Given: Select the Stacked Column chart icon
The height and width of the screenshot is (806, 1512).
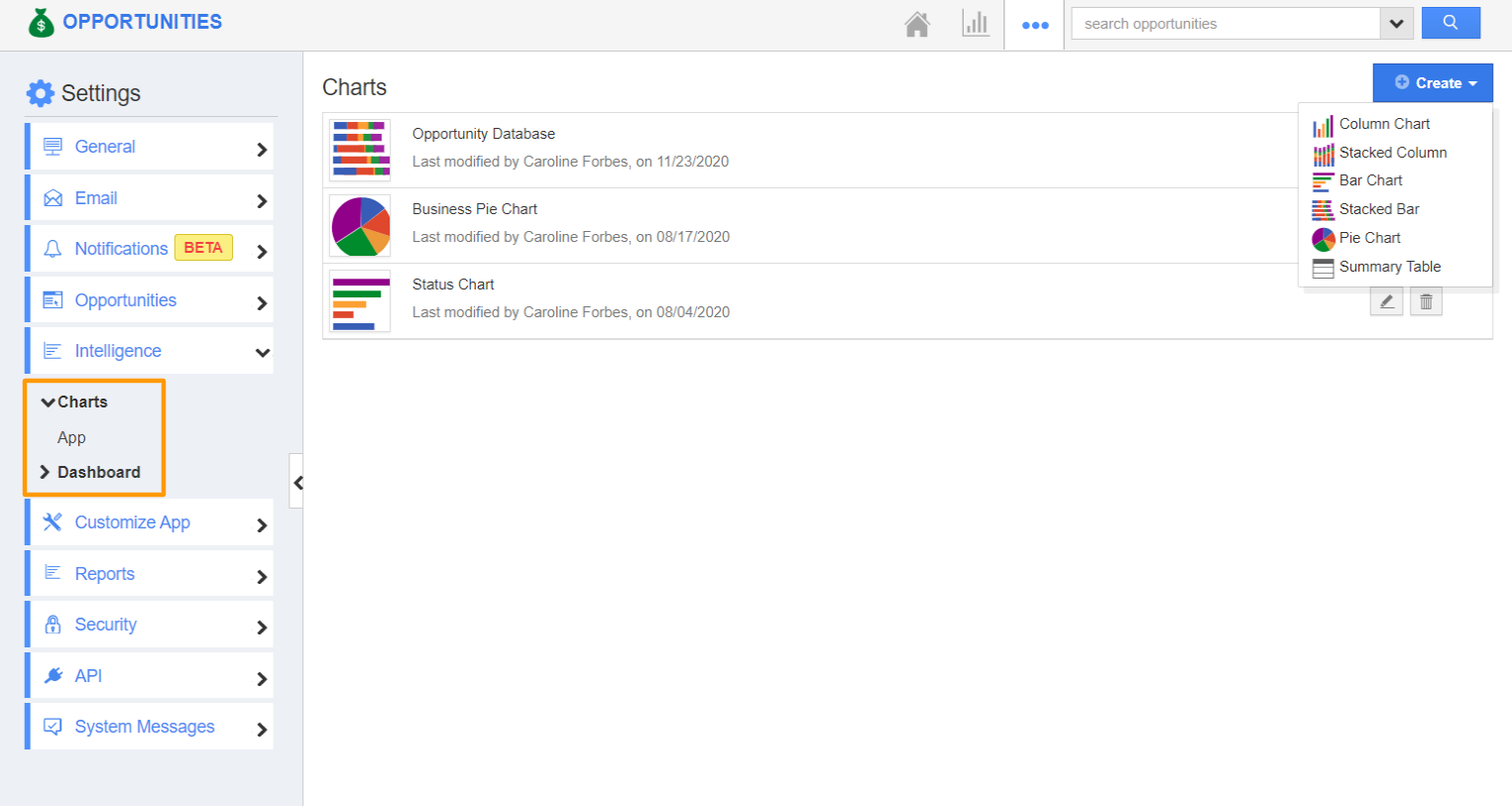Looking at the screenshot, I should (x=1323, y=153).
